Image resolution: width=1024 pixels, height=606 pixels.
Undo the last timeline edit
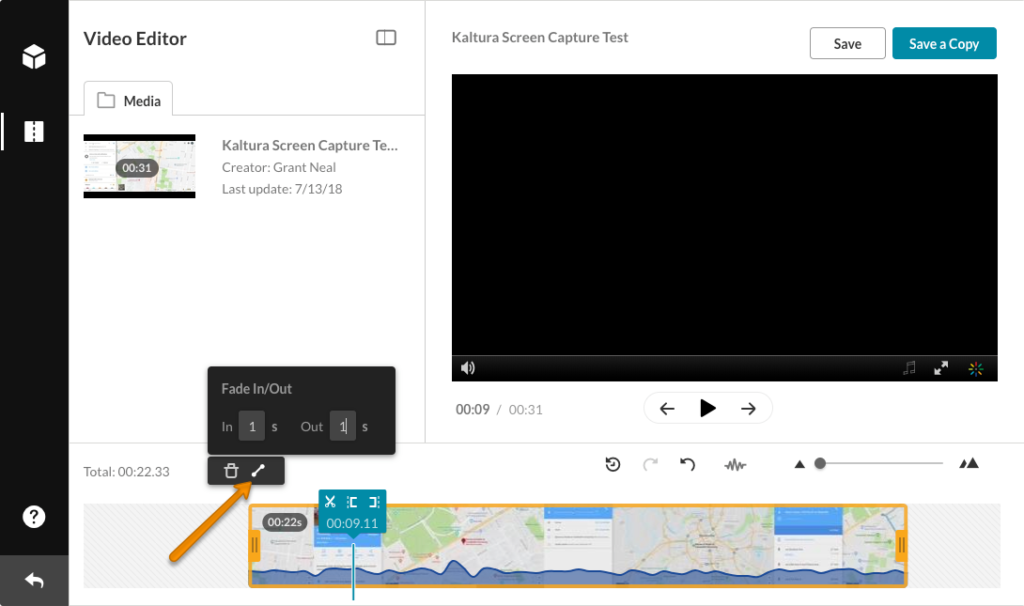687,462
